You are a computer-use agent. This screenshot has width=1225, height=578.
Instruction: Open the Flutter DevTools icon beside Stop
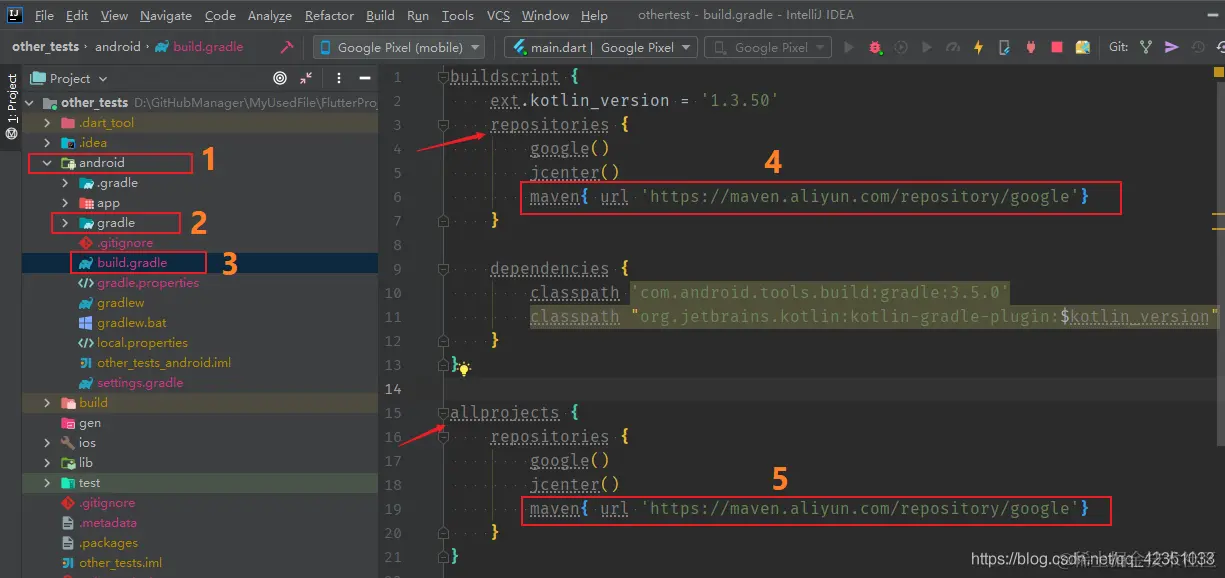1083,47
